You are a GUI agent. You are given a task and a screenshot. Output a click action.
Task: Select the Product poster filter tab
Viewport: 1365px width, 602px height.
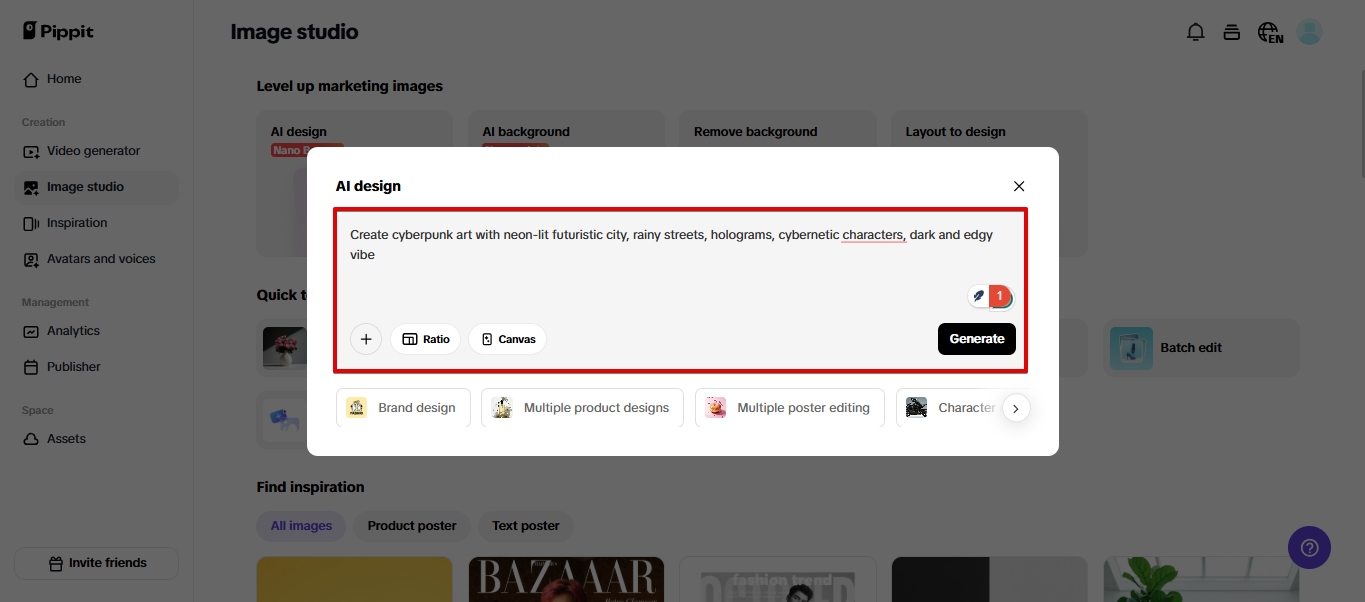click(411, 526)
